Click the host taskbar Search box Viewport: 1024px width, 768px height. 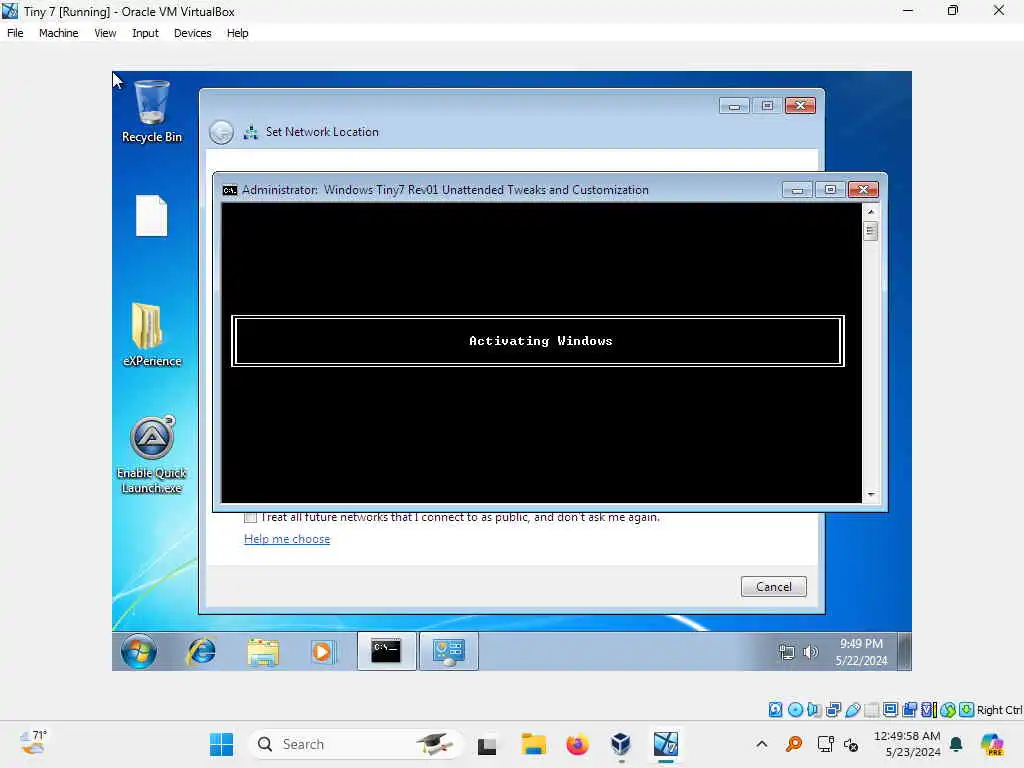tap(355, 744)
